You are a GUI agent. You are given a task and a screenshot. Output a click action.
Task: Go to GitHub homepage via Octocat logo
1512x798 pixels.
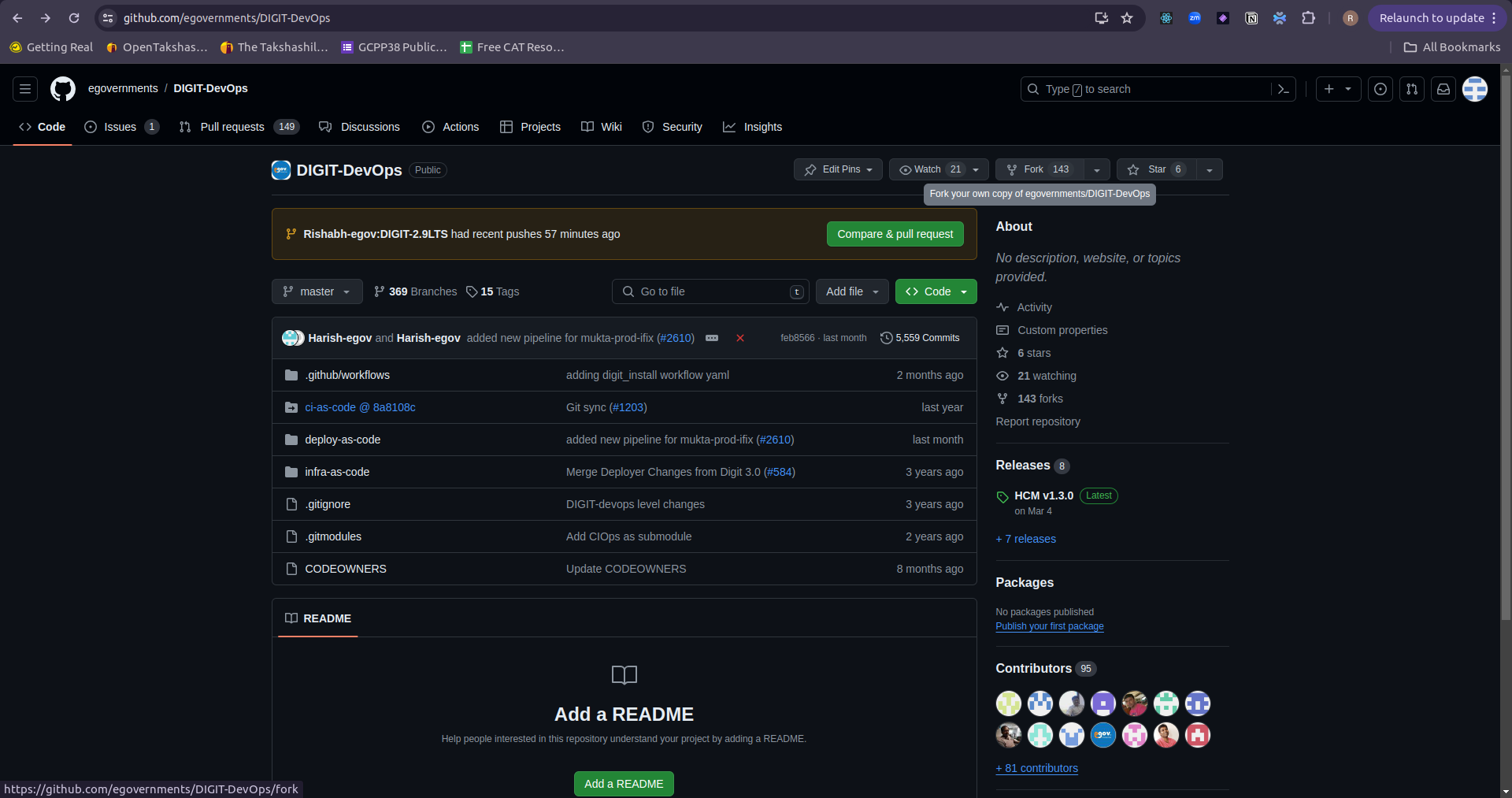[63, 89]
